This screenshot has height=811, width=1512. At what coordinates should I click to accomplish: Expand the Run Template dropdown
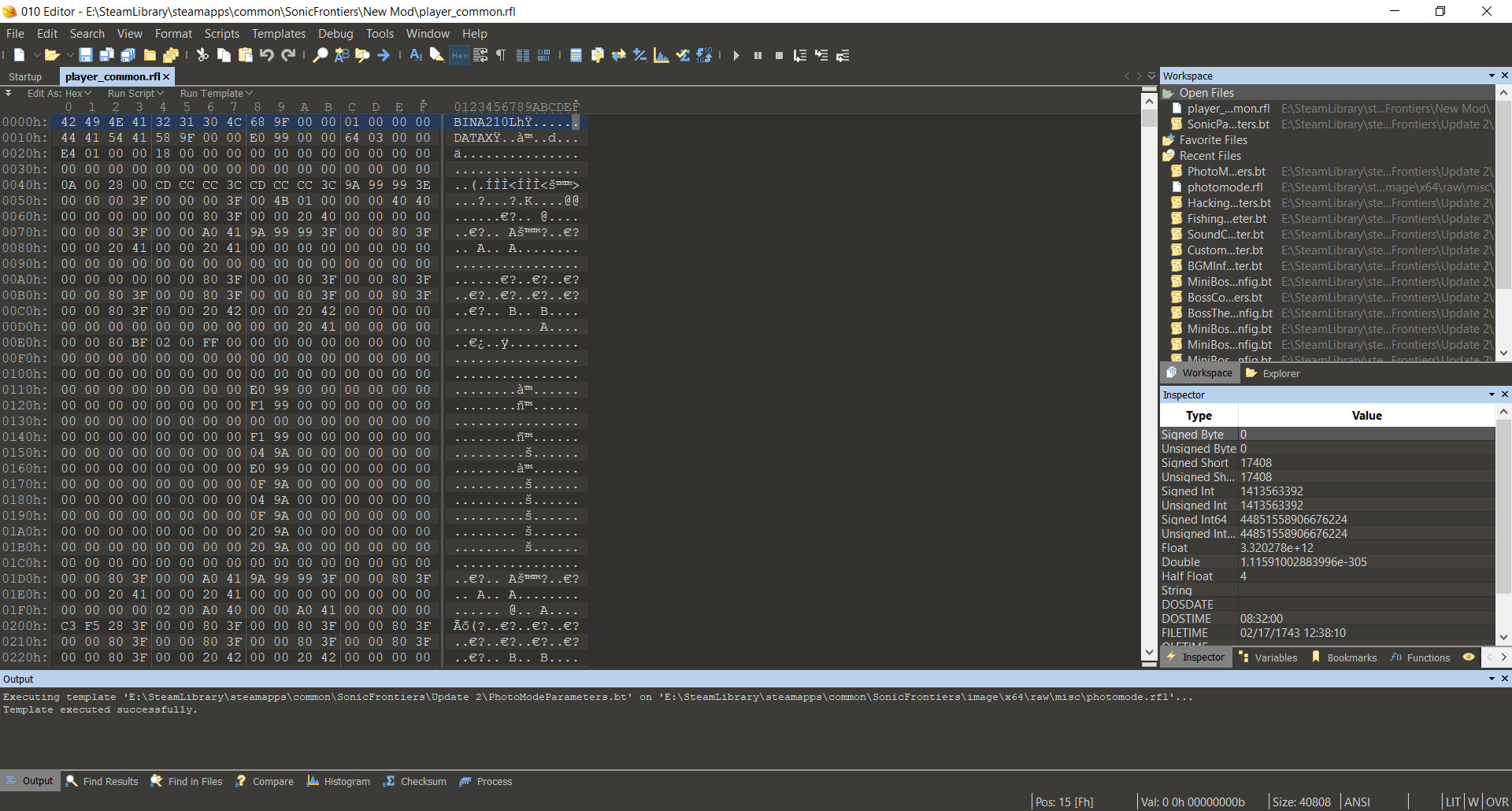coord(215,93)
